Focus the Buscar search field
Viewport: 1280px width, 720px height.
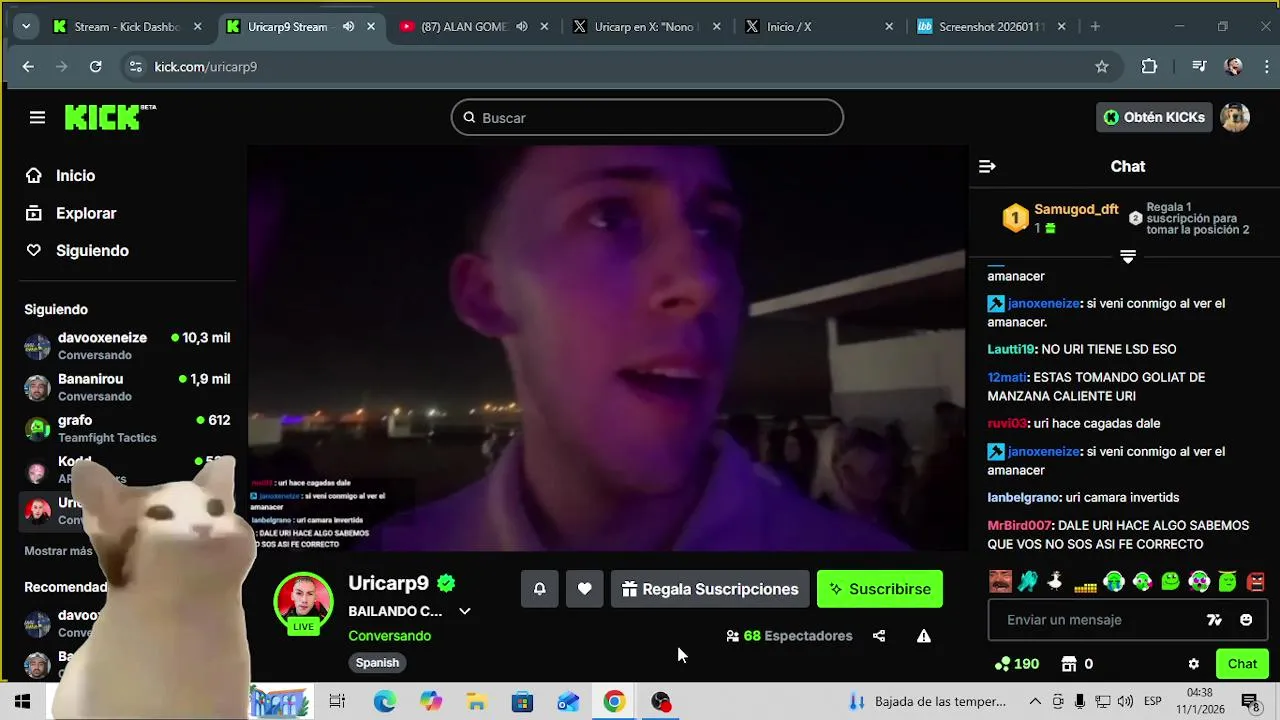click(647, 118)
